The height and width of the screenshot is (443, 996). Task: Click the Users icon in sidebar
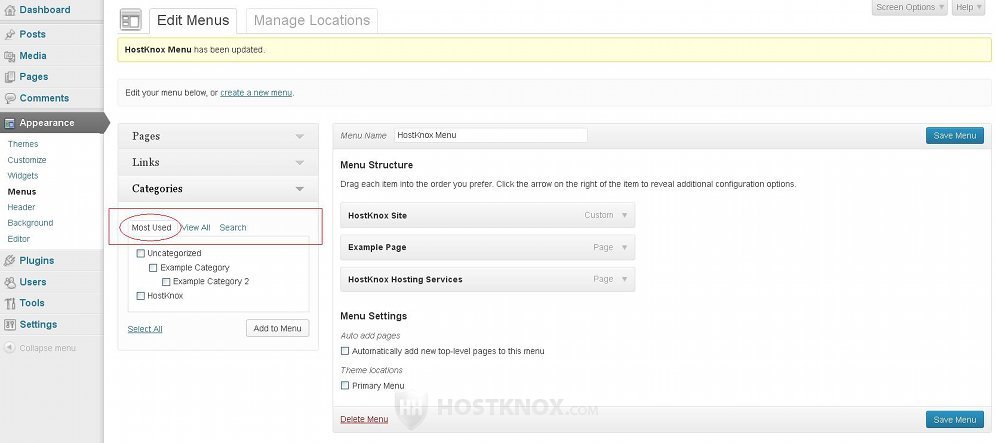10,282
